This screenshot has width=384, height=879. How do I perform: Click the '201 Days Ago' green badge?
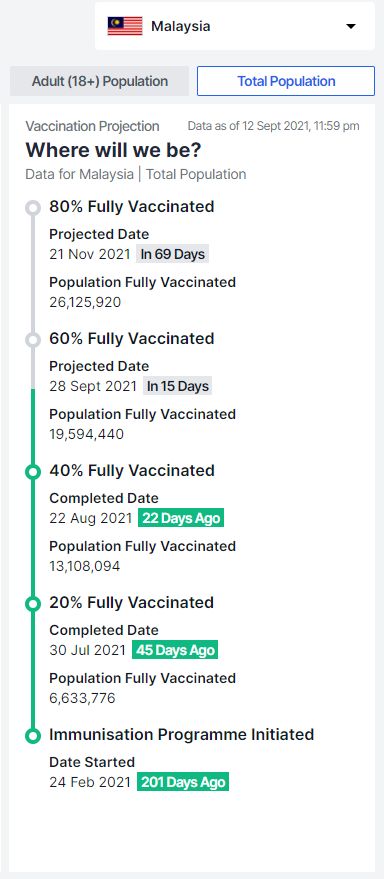click(183, 782)
